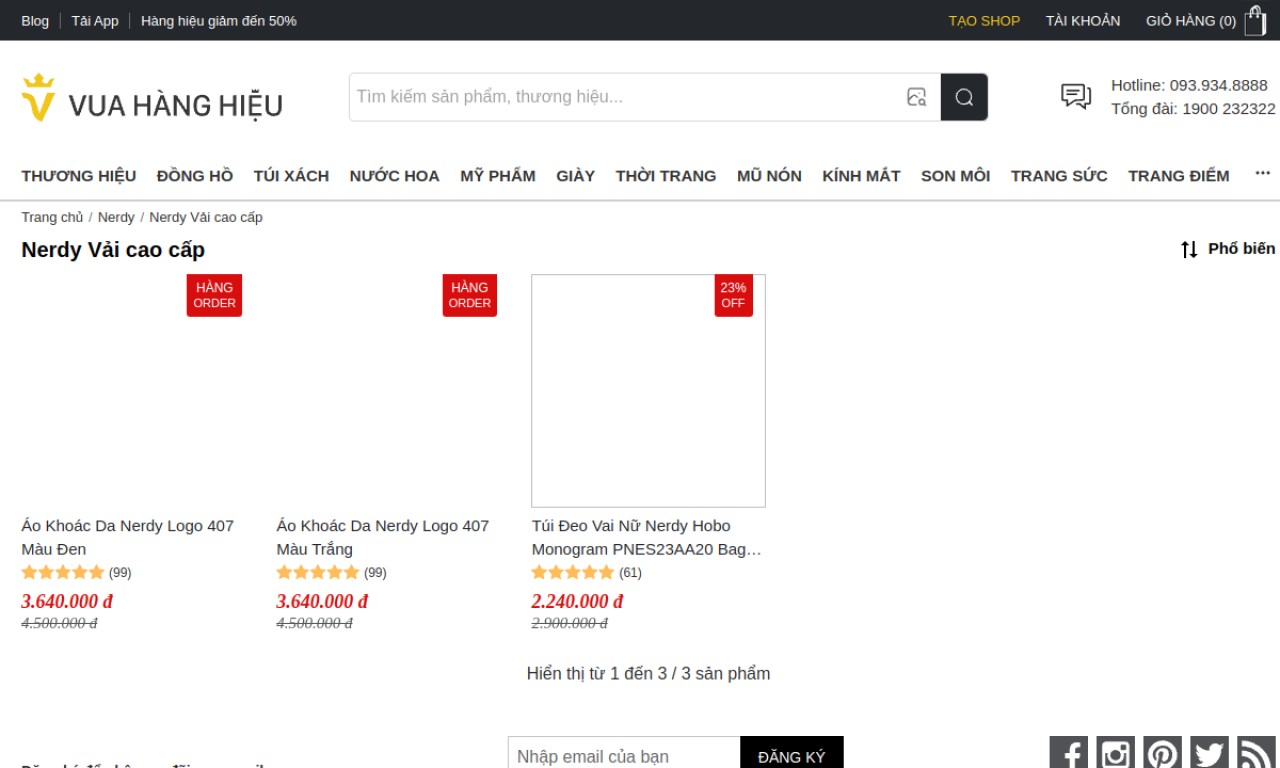1280x768 pixels.
Task: Open the TÀI KHOẢN account link
Action: [1083, 21]
